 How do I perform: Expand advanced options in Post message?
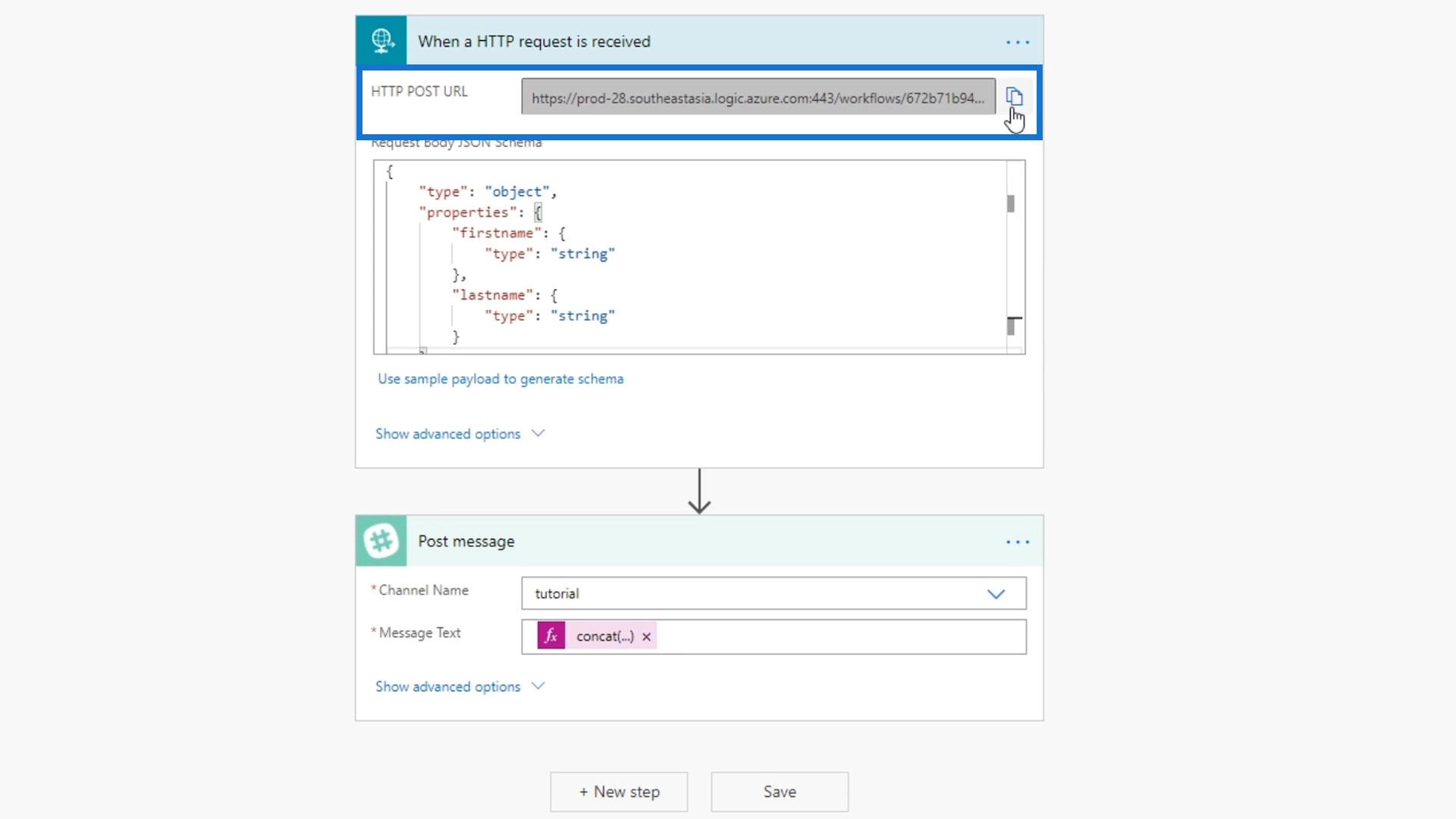pyautogui.click(x=460, y=686)
